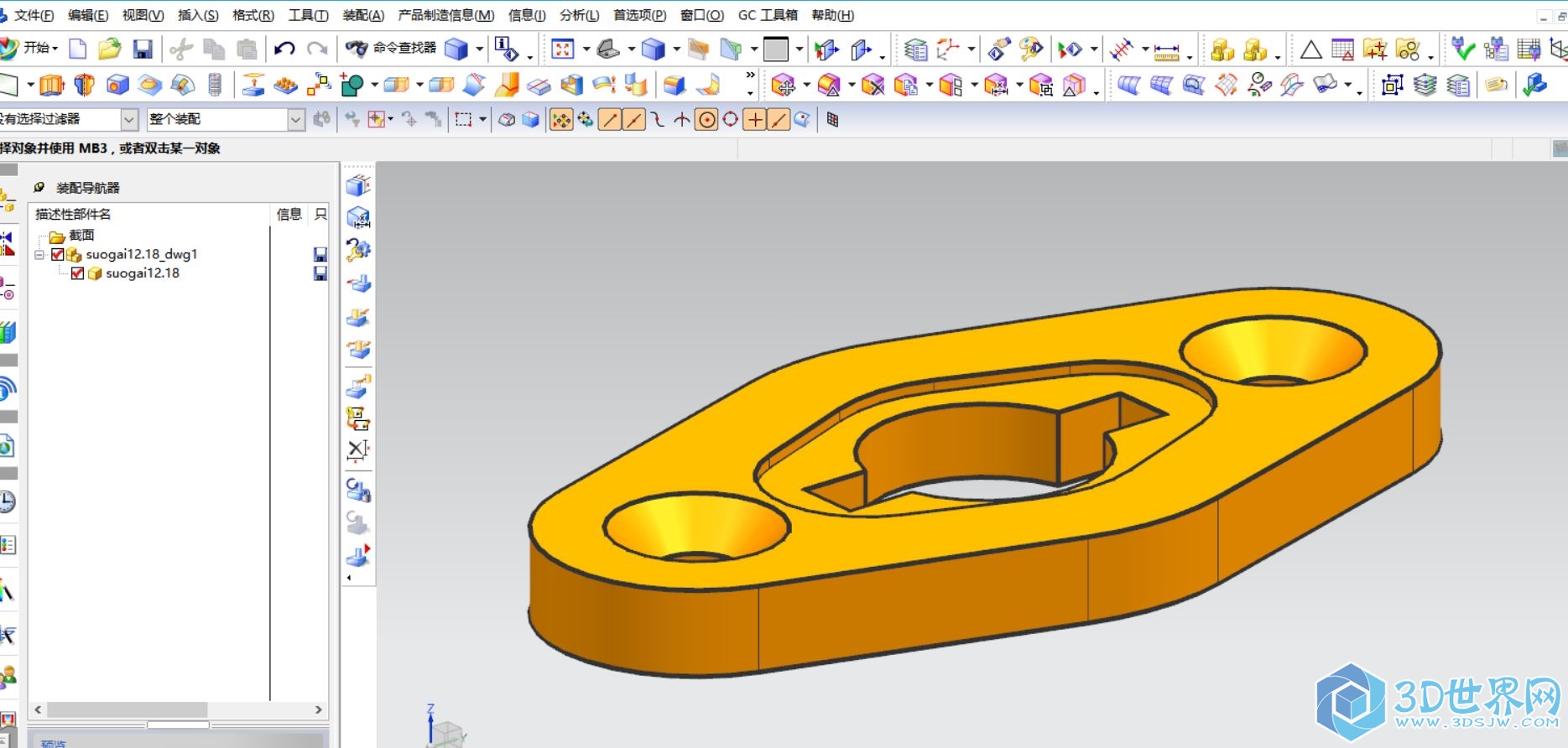Screen dimensions: 1568x748
Task: Toggle the snap End Point option
Action: 610,120
